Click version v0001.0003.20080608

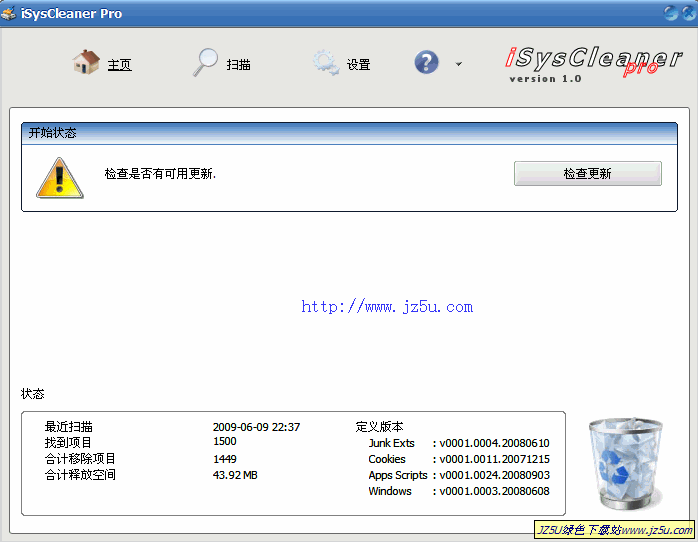pos(494,491)
